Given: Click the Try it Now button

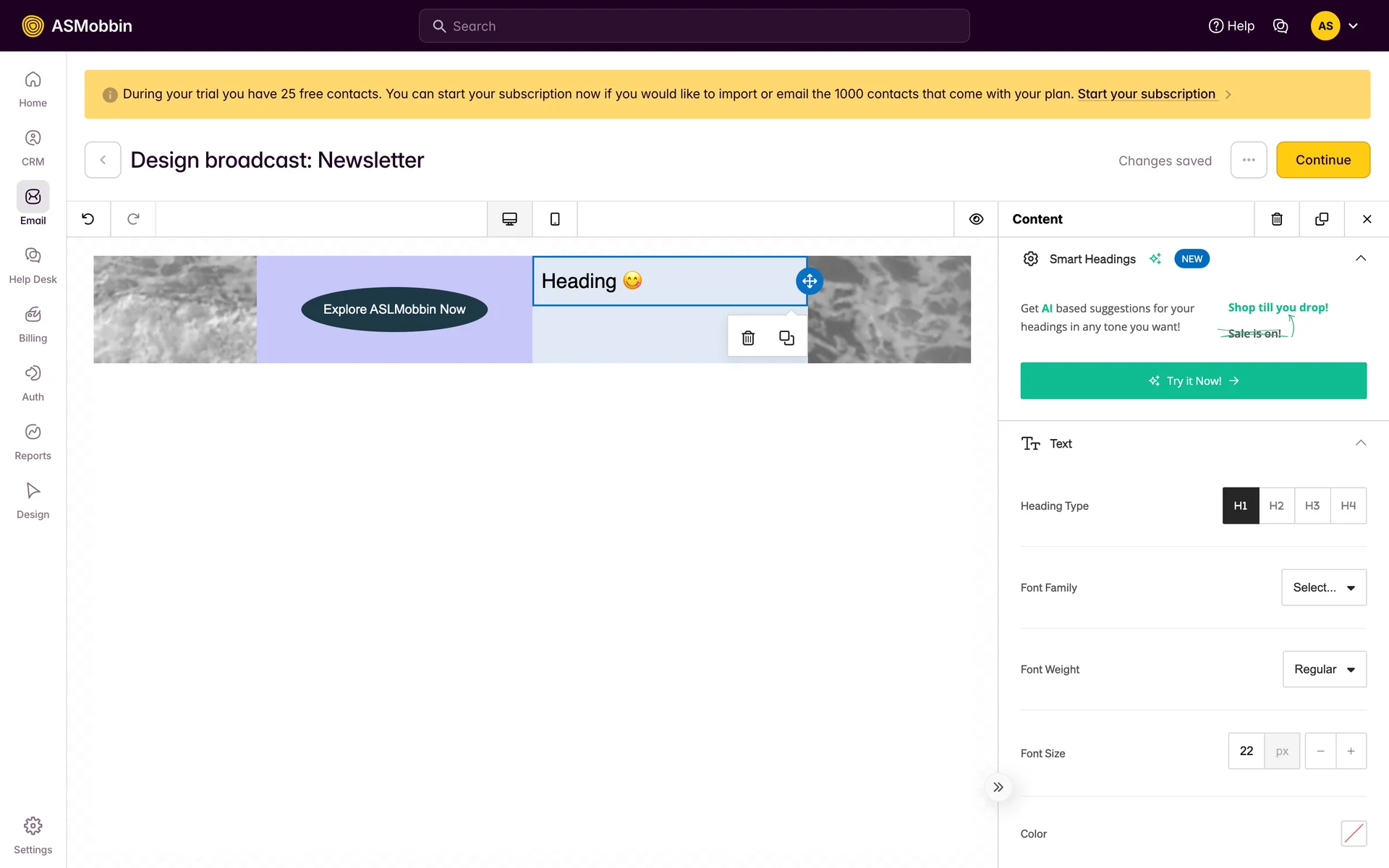Looking at the screenshot, I should (x=1193, y=380).
